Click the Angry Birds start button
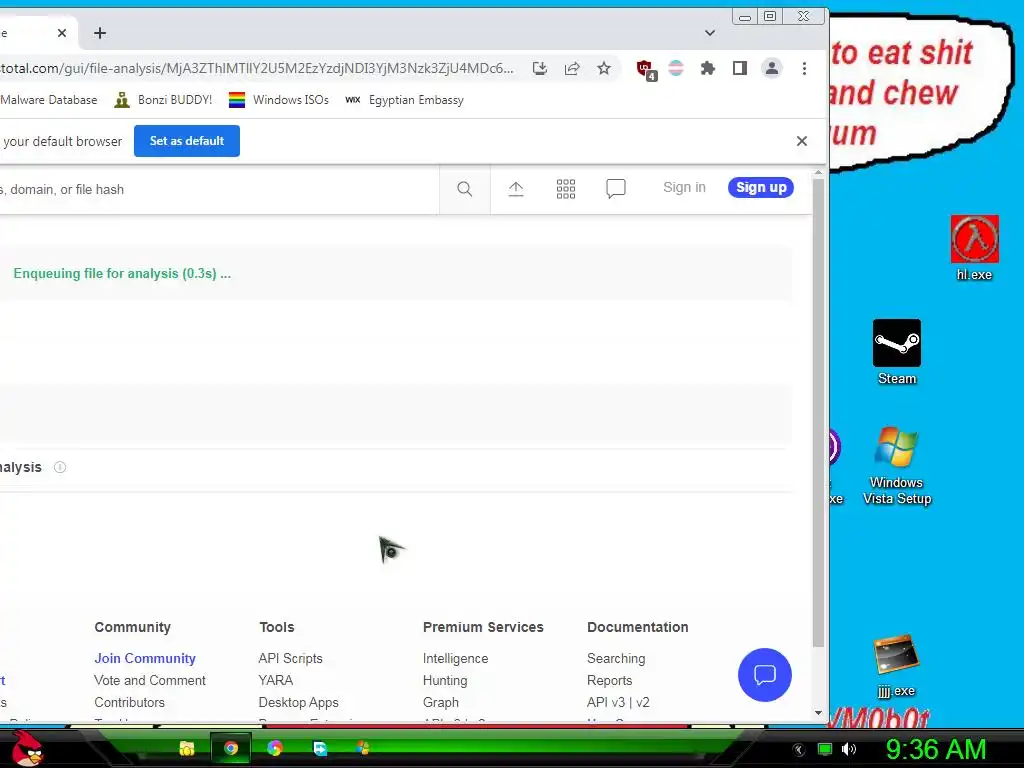The width and height of the screenshot is (1024, 768). coord(28,748)
